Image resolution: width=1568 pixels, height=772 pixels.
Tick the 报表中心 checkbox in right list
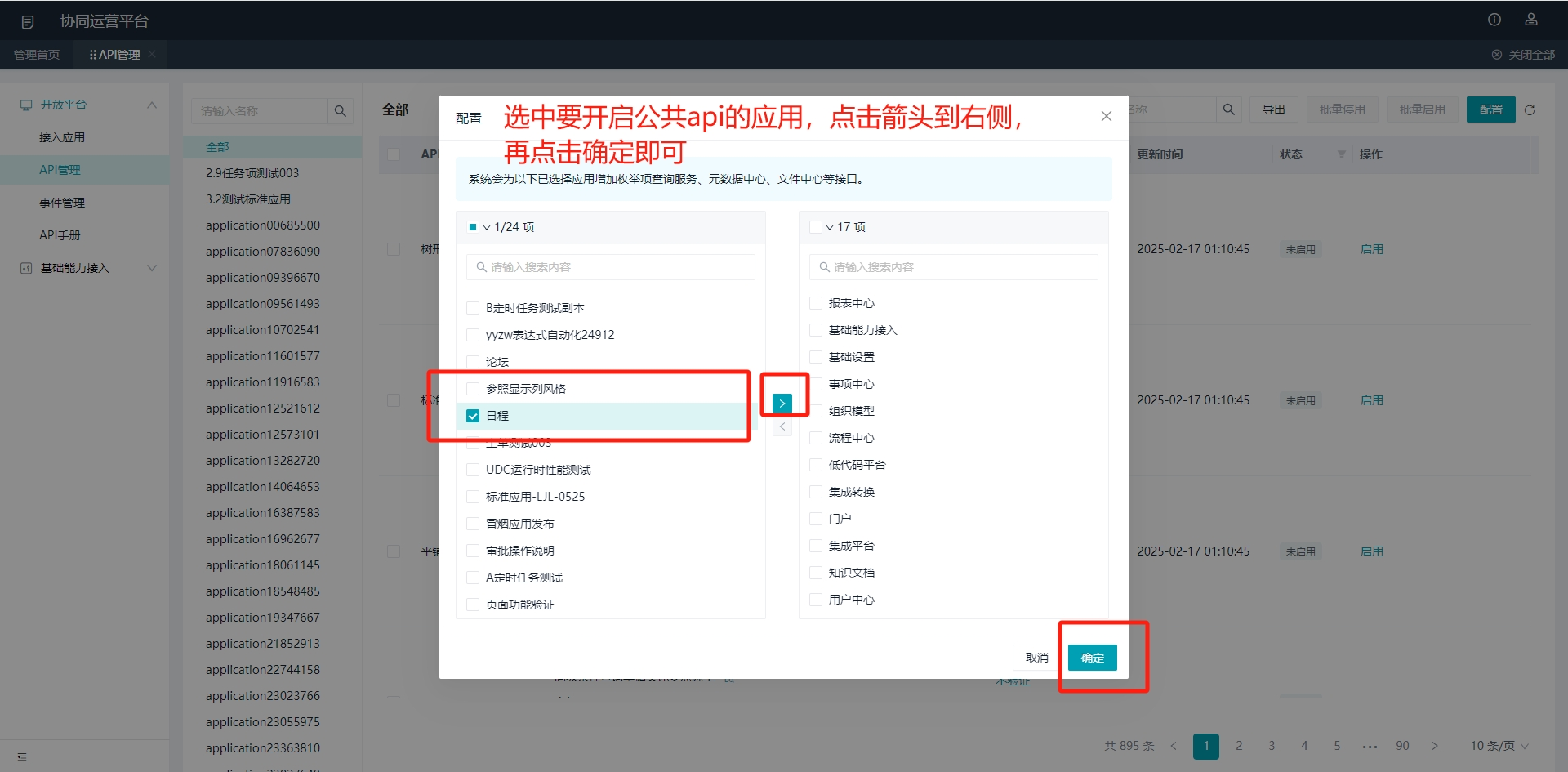[815, 303]
